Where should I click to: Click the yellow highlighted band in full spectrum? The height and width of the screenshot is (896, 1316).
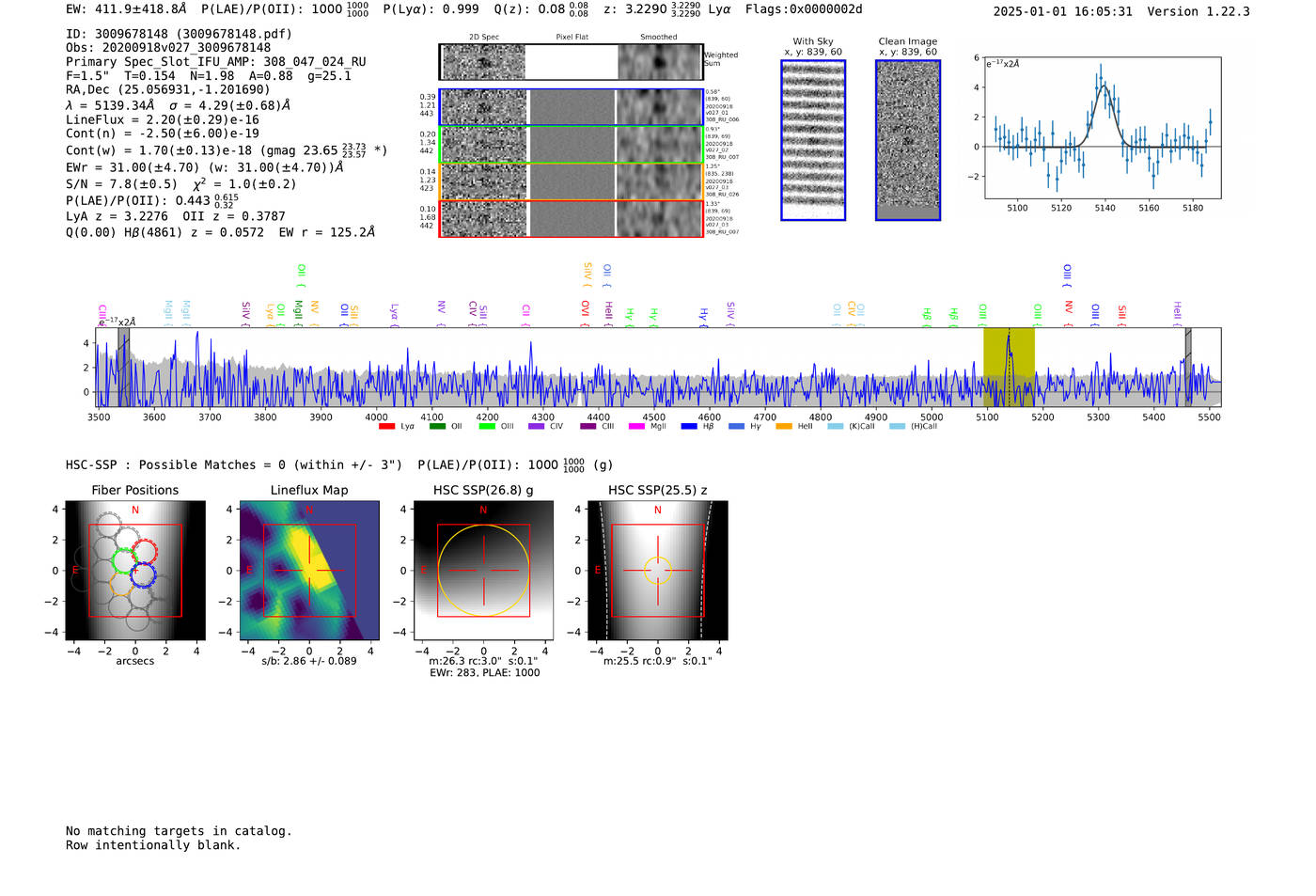click(x=1009, y=367)
